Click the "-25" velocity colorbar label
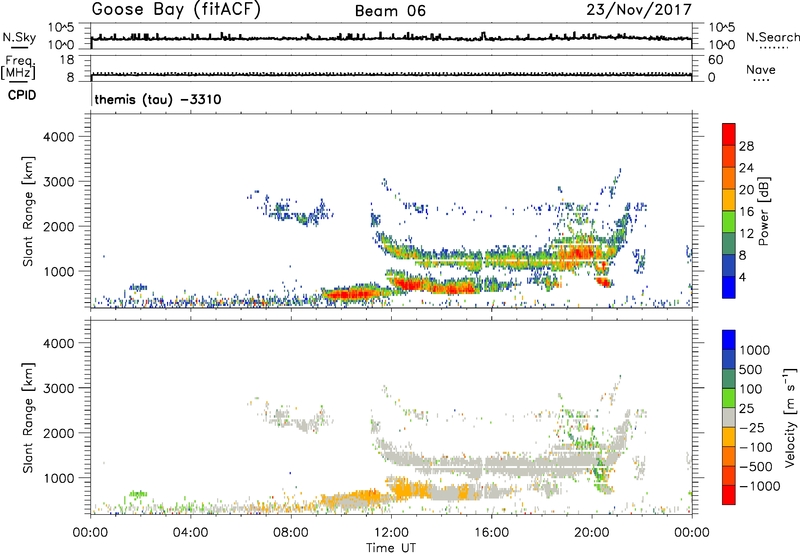 point(751,428)
